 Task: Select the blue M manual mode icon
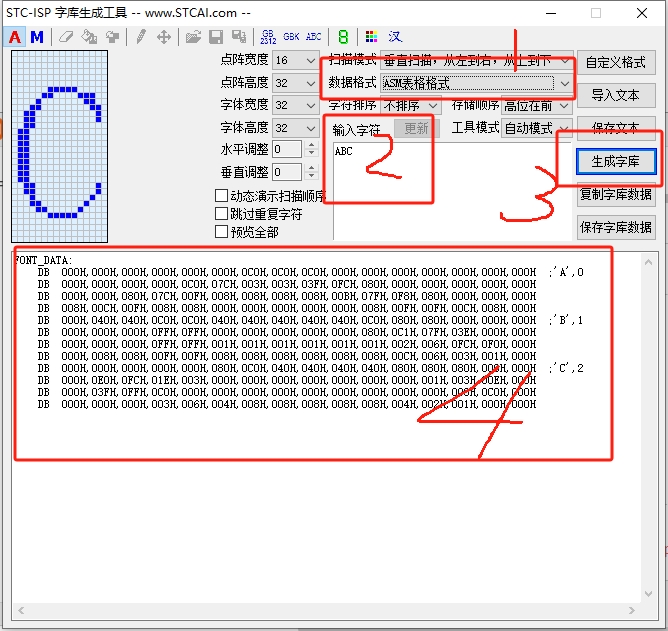[x=37, y=37]
